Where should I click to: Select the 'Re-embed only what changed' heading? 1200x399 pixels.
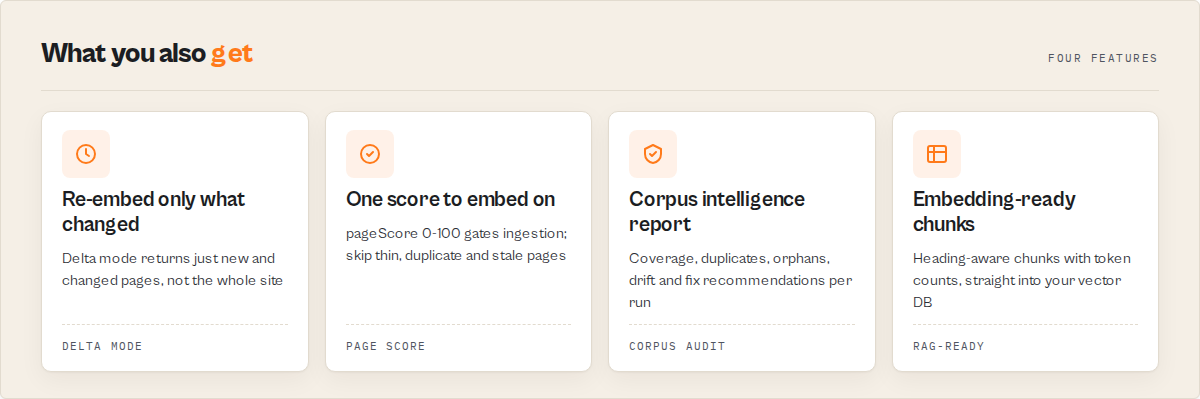[x=153, y=211]
